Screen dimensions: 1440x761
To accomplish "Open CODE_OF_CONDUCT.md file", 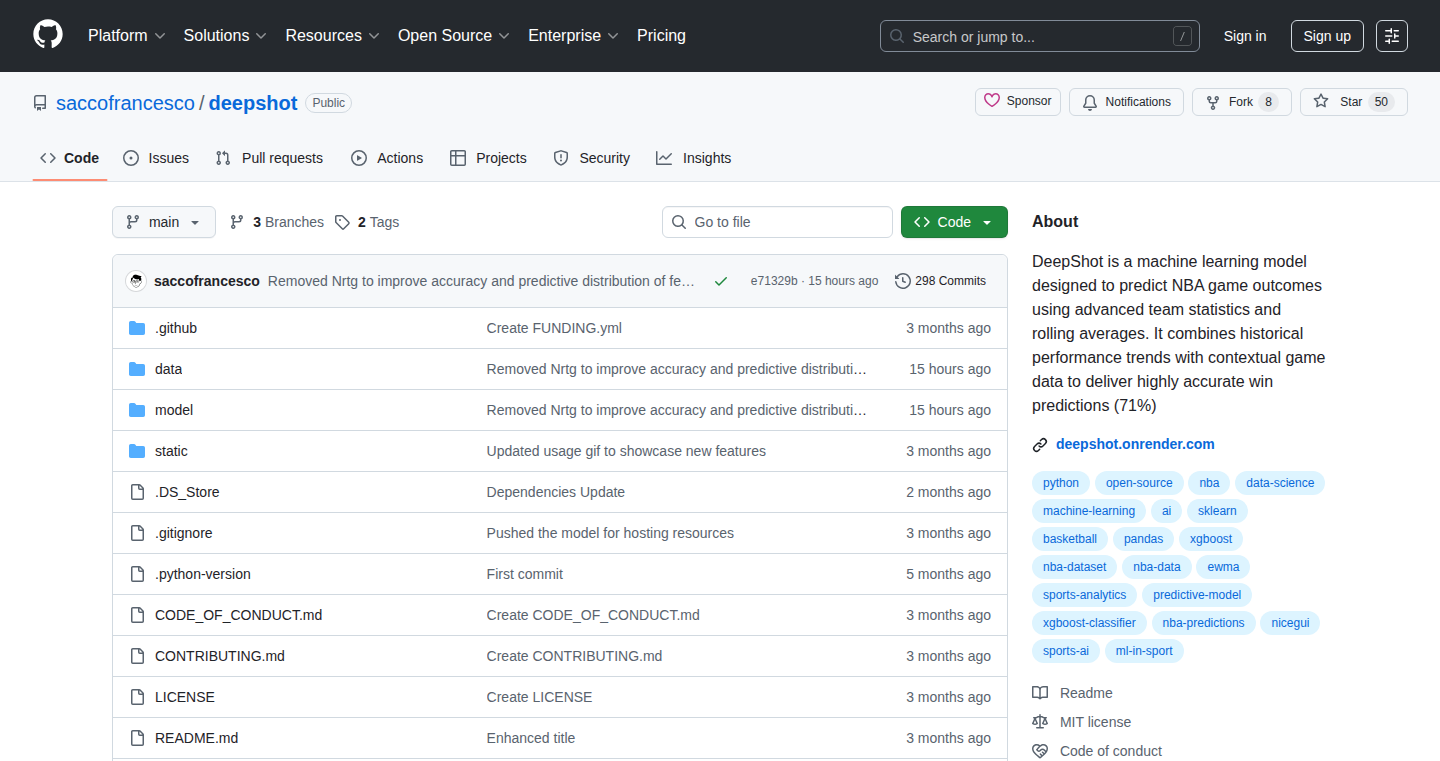I will (x=238, y=615).
